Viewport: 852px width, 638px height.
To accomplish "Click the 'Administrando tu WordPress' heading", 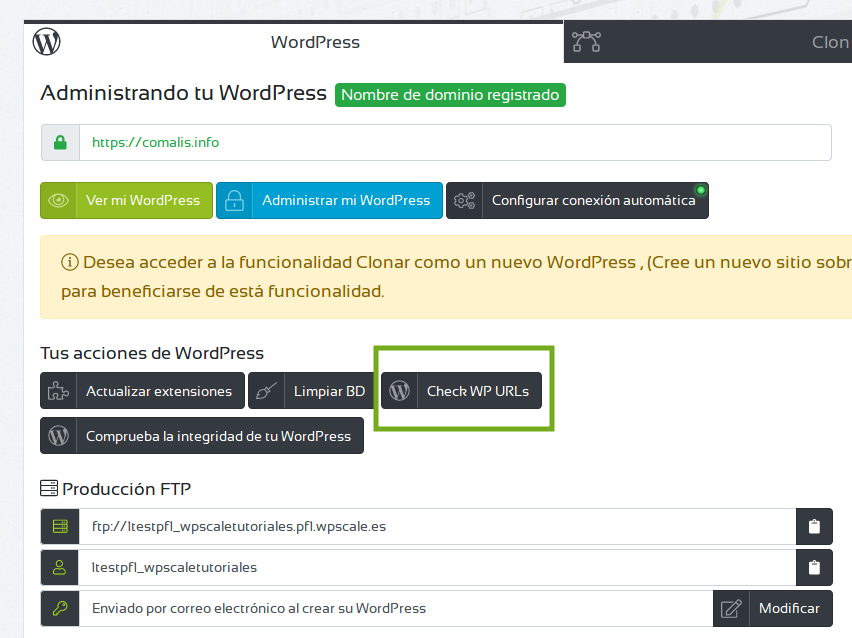I will pos(184,93).
